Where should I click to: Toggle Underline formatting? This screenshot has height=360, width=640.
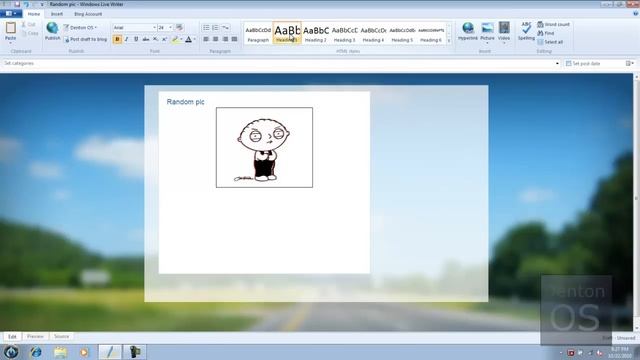coord(136,39)
